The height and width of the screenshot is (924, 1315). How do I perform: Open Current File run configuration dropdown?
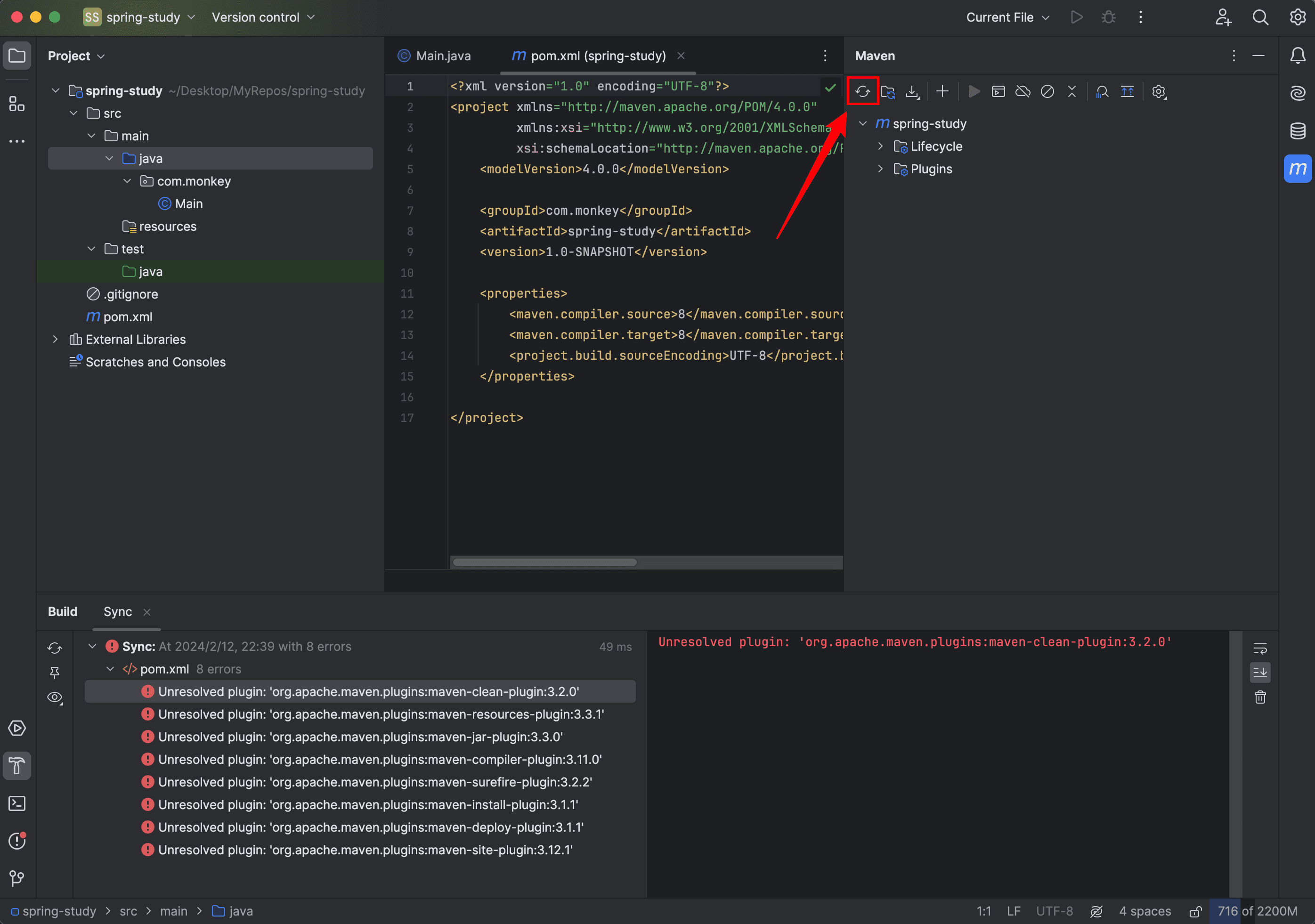[1007, 17]
